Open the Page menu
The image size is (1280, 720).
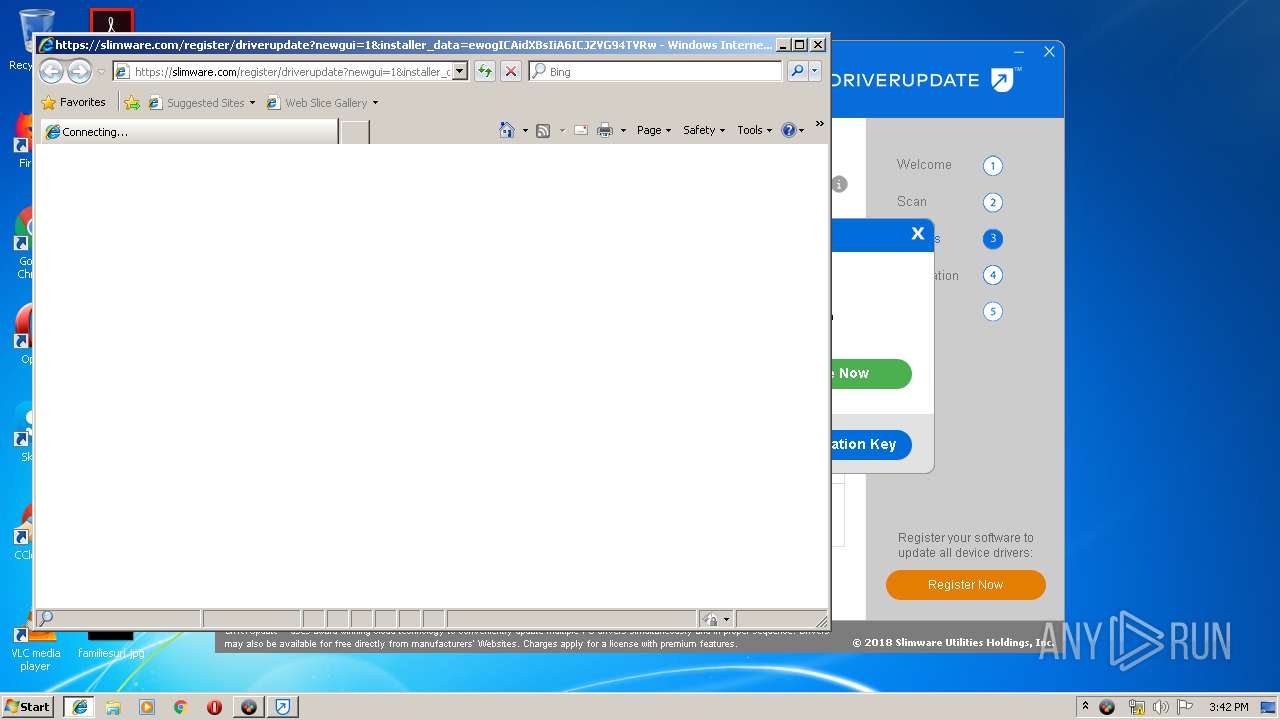pos(654,130)
